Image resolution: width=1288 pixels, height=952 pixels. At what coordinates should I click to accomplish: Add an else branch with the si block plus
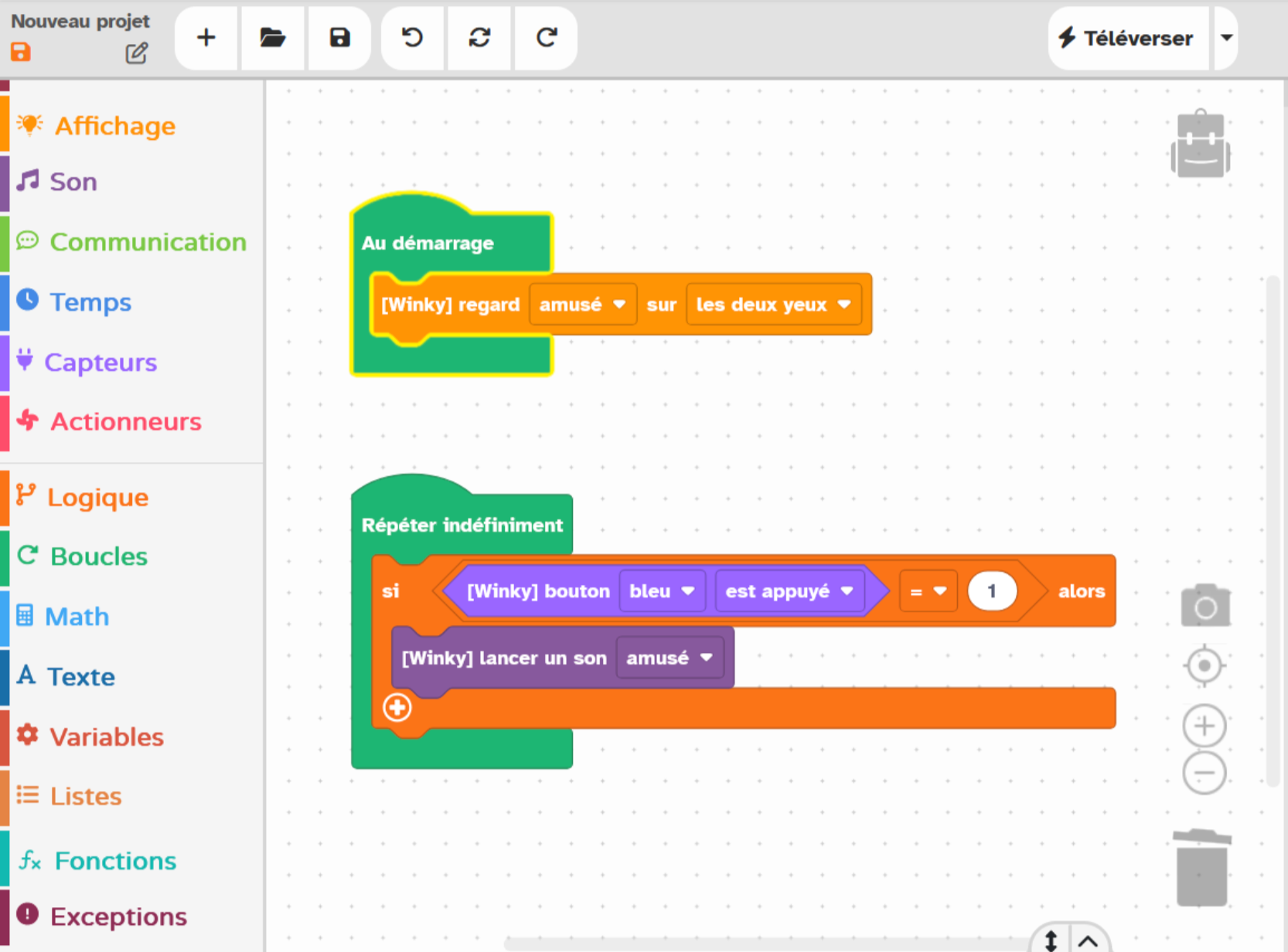coord(397,708)
